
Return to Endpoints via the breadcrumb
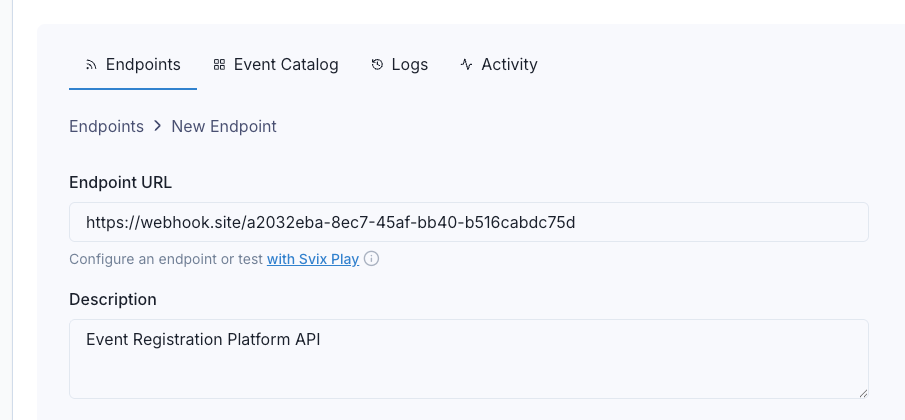106,126
